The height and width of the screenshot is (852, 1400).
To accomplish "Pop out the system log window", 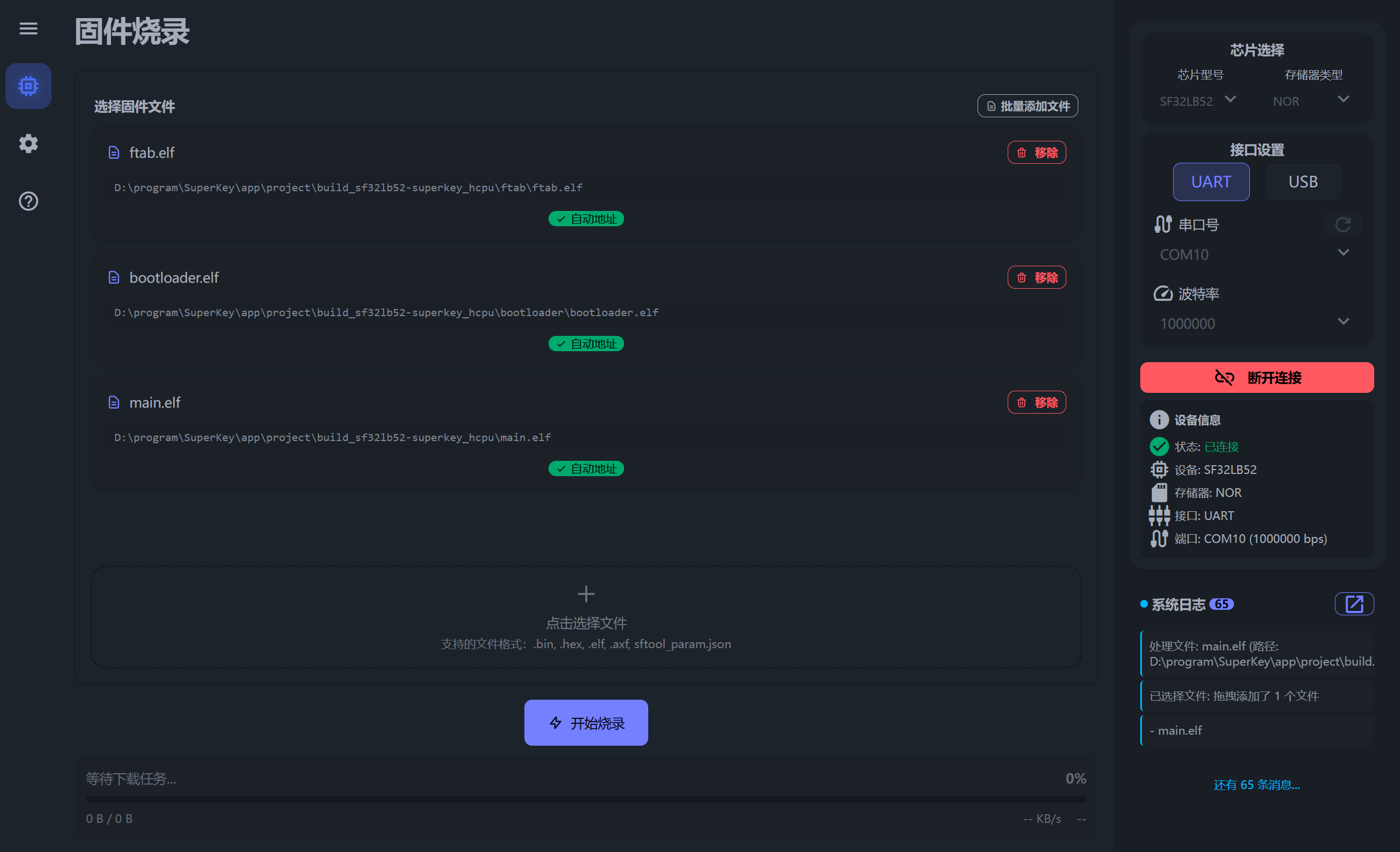I will (1354, 604).
